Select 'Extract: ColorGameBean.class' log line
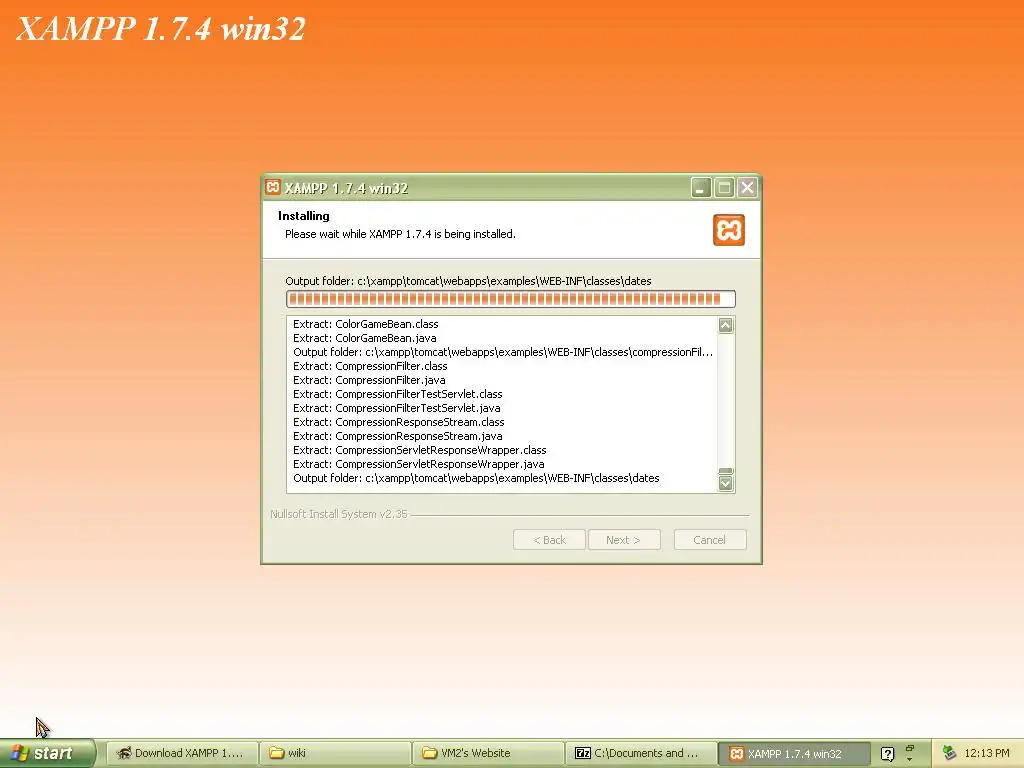Screen dimensions: 1024x768 click(366, 324)
